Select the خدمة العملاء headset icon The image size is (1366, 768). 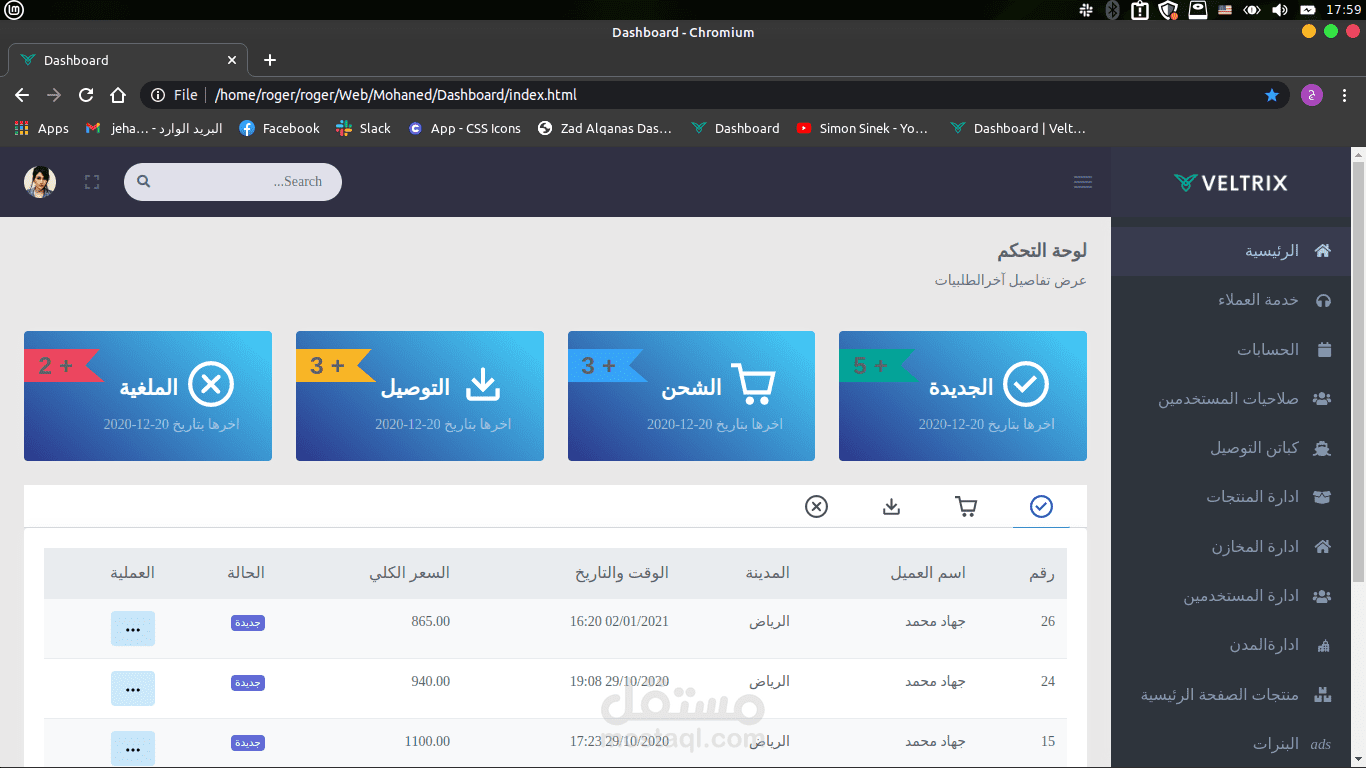click(1322, 300)
